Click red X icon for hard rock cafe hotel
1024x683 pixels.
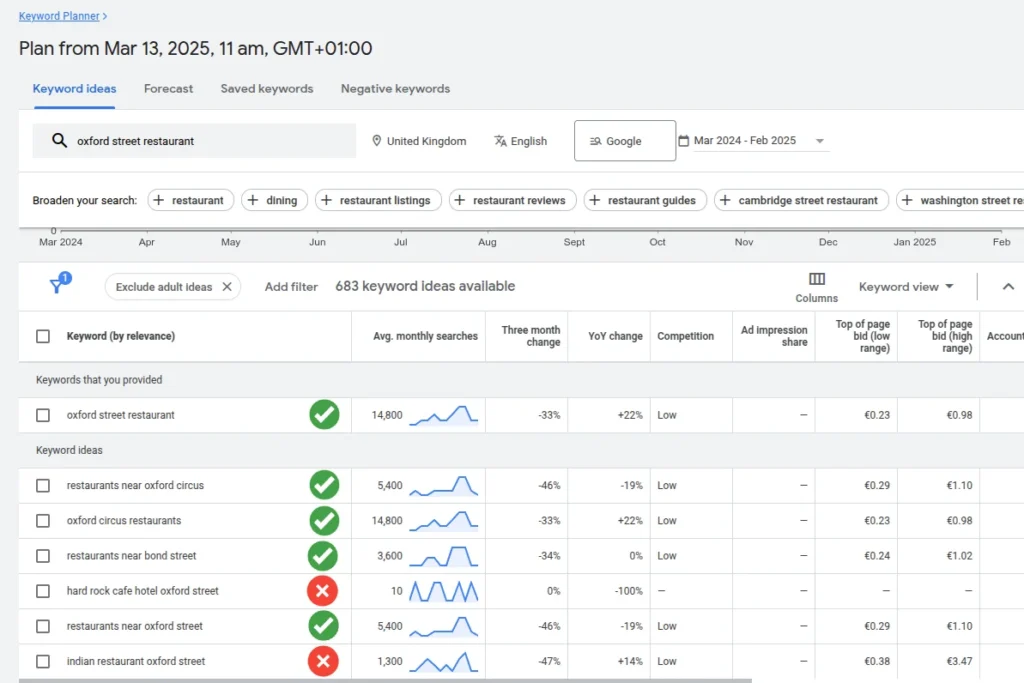pyautogui.click(x=322, y=591)
